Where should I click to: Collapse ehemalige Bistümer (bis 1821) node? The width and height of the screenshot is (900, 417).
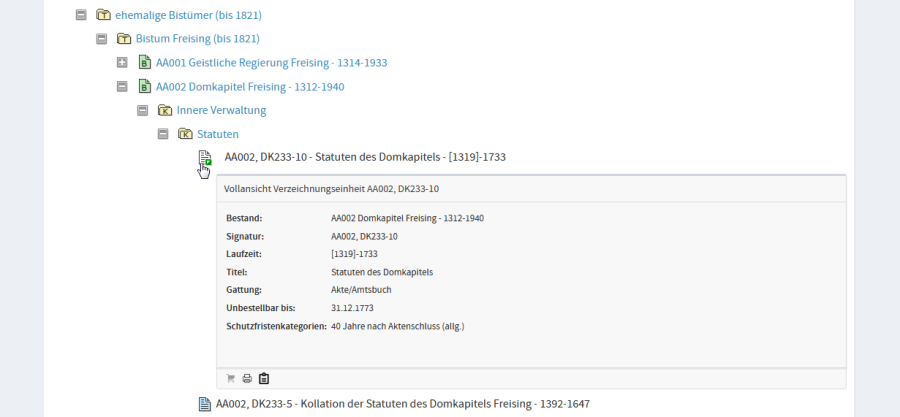81,15
